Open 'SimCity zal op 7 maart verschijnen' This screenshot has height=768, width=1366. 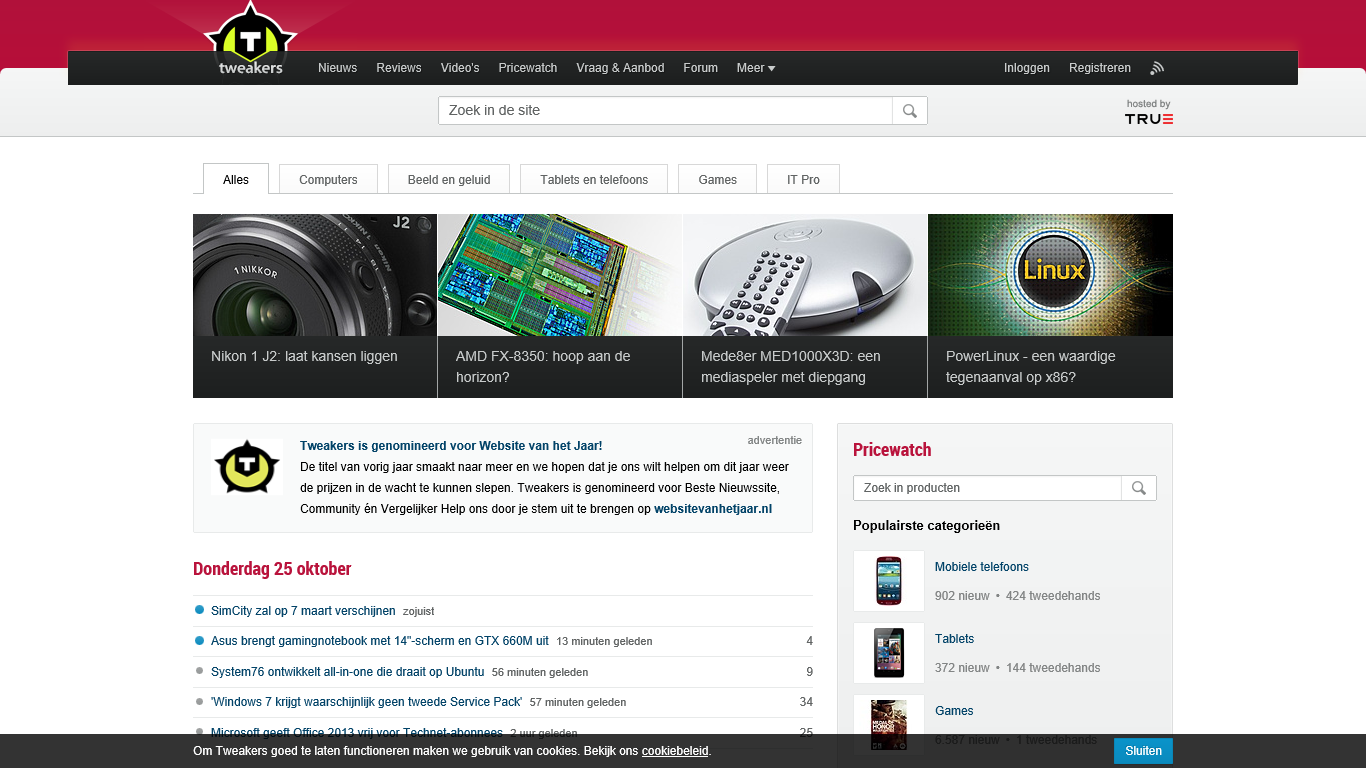(x=303, y=611)
